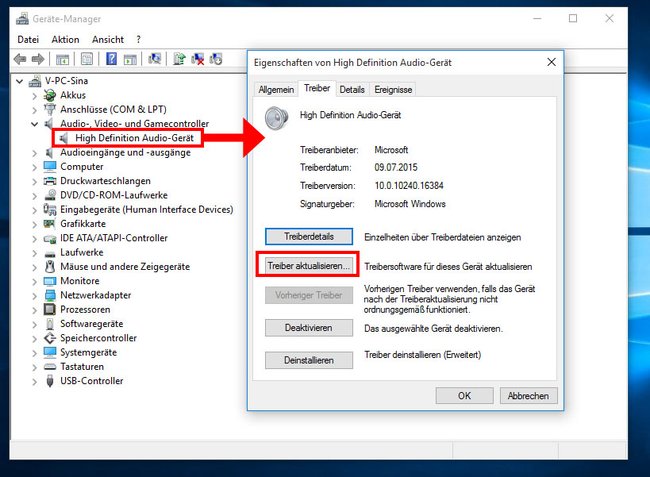650x477 pixels.
Task: Switch to the Details tab
Action: (352, 90)
